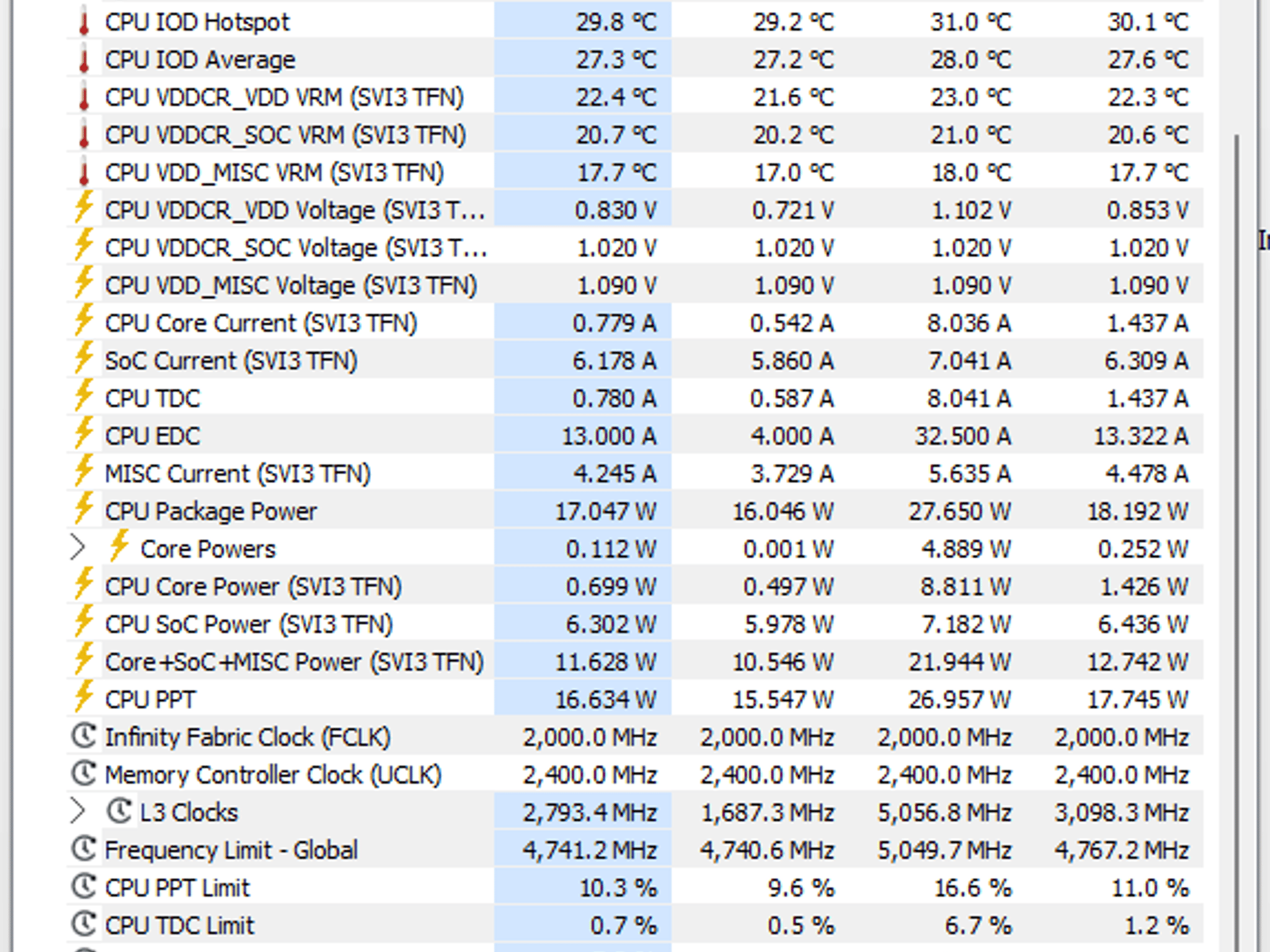Click the 8.036 A Core Current maximum value
This screenshot has width=1270, height=952.
pos(969,324)
